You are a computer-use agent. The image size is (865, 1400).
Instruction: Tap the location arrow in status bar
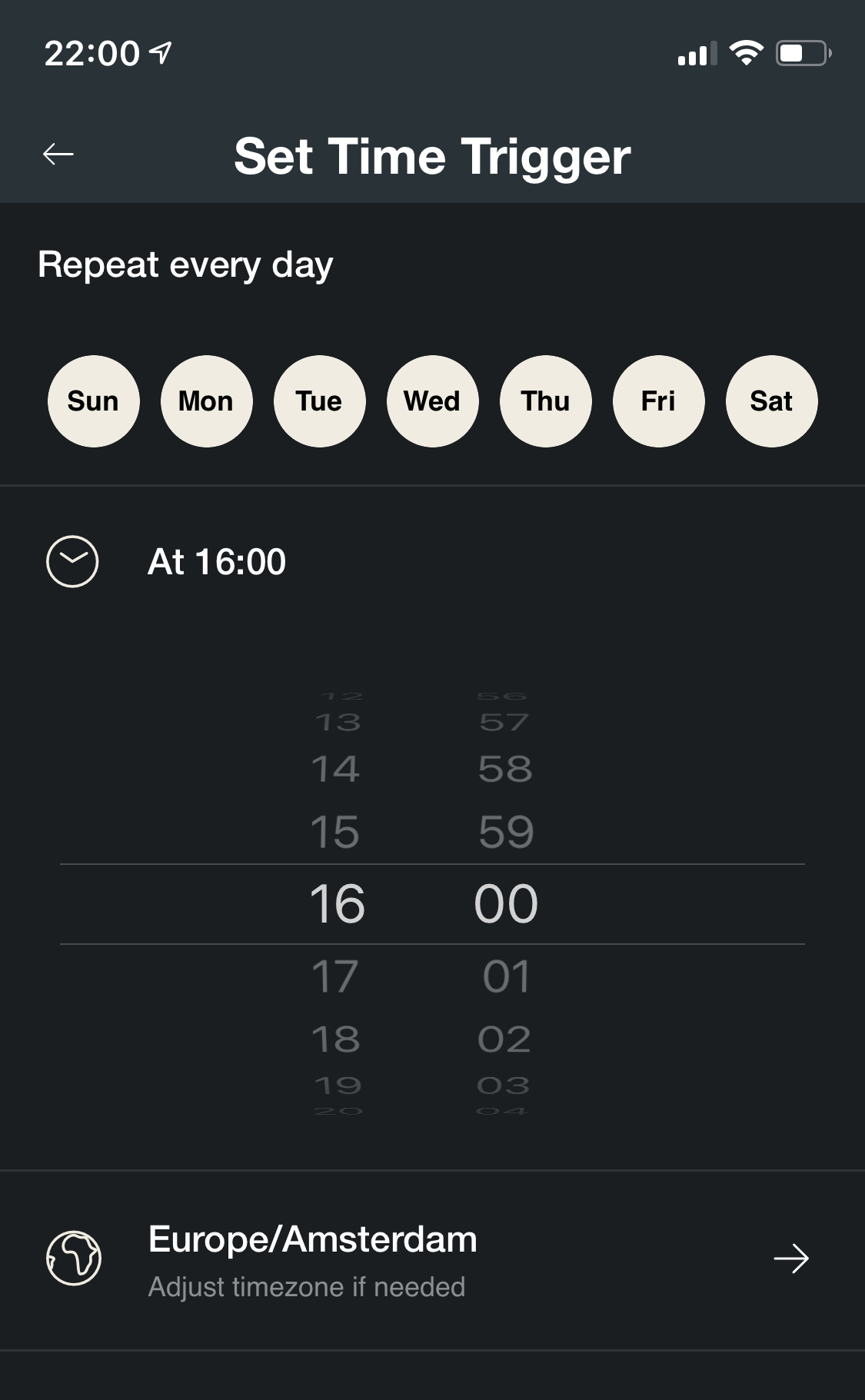(x=161, y=53)
